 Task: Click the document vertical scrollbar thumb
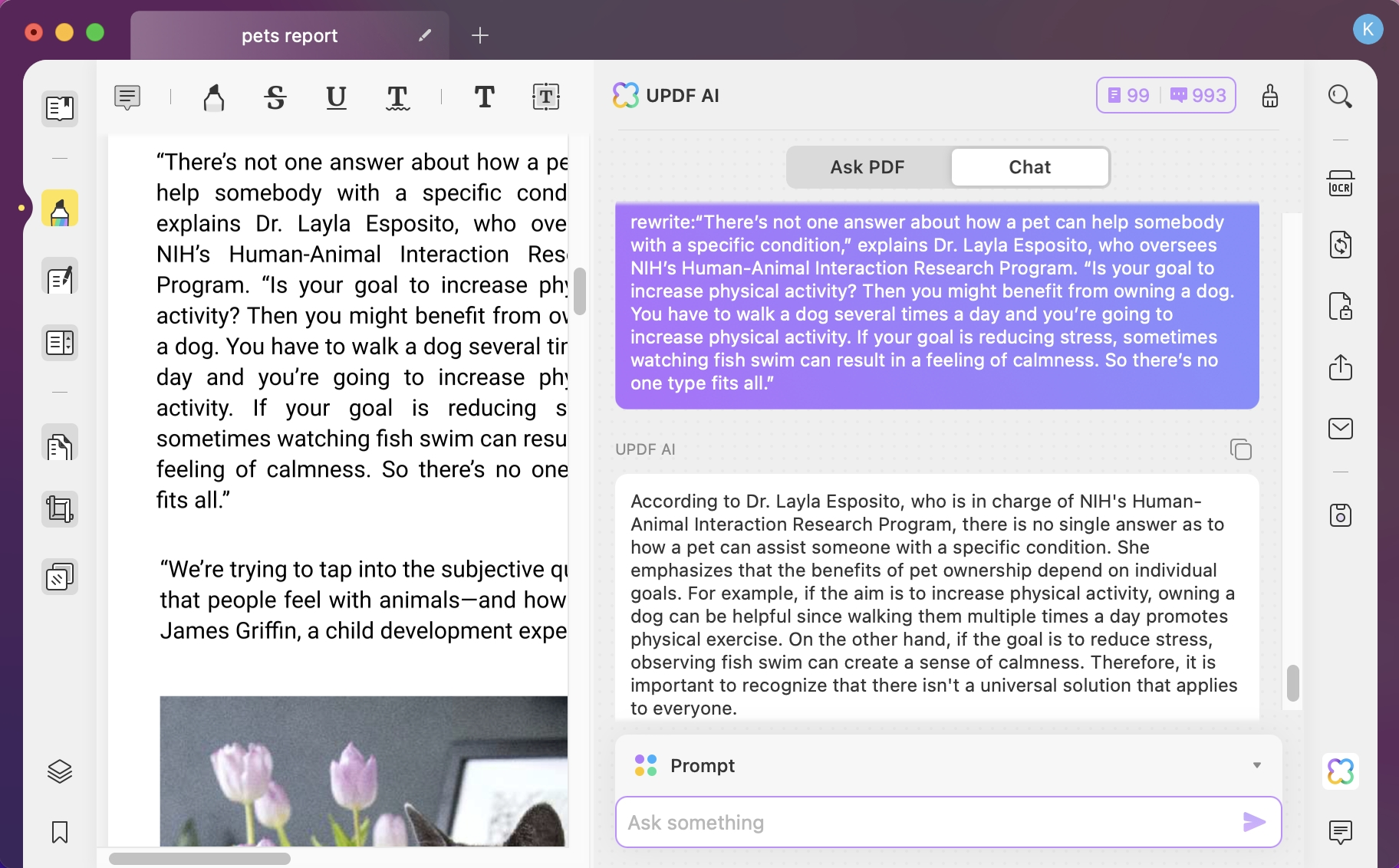pyautogui.click(x=580, y=291)
